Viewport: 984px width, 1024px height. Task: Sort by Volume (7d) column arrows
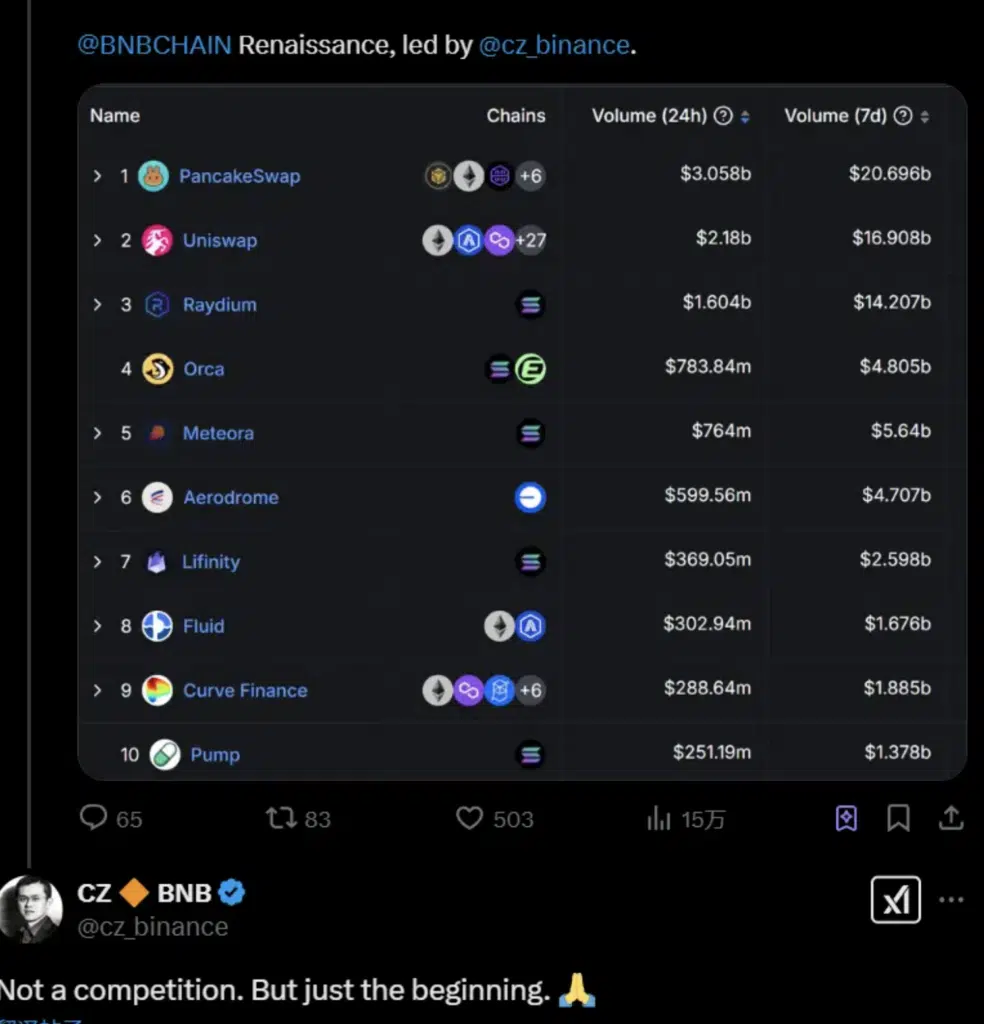[925, 116]
